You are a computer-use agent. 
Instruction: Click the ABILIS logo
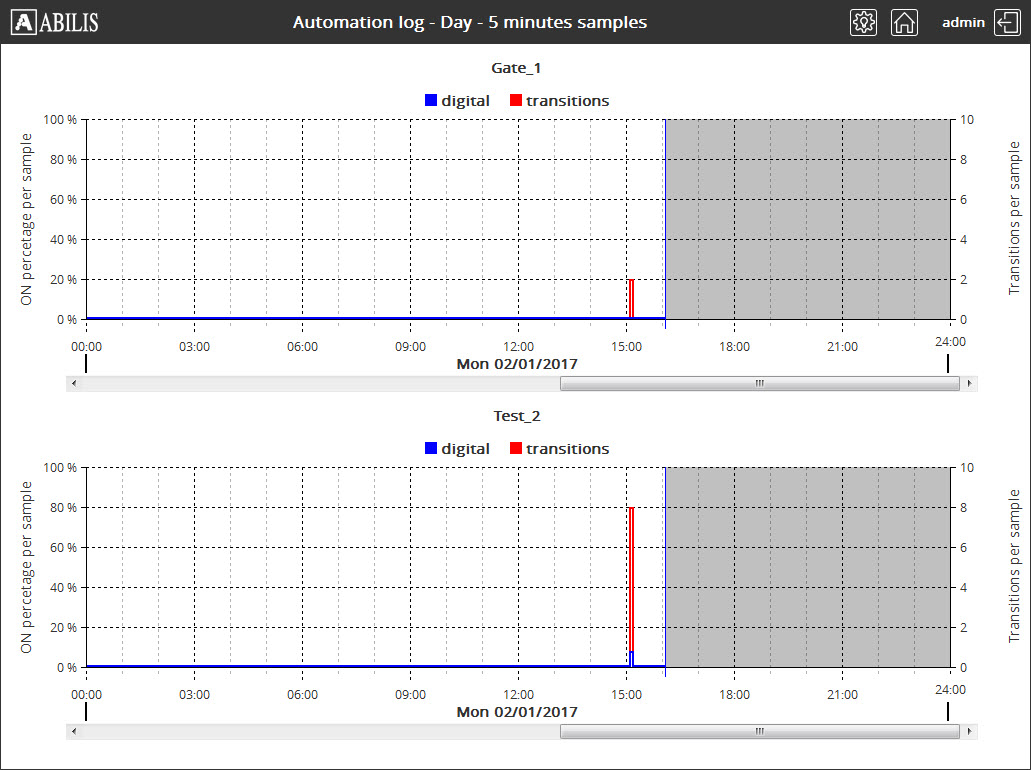tap(57, 22)
